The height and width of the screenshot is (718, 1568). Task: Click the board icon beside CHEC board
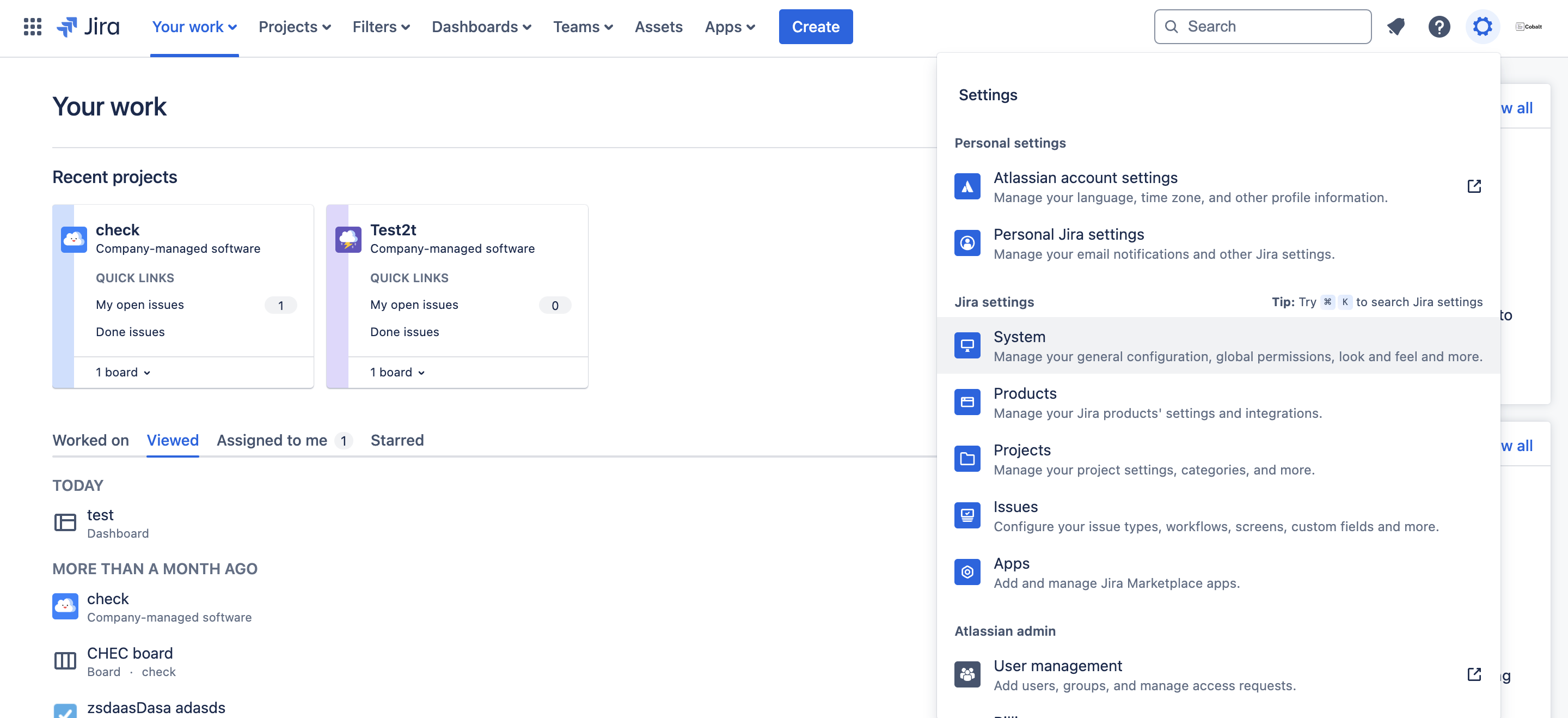[65, 661]
